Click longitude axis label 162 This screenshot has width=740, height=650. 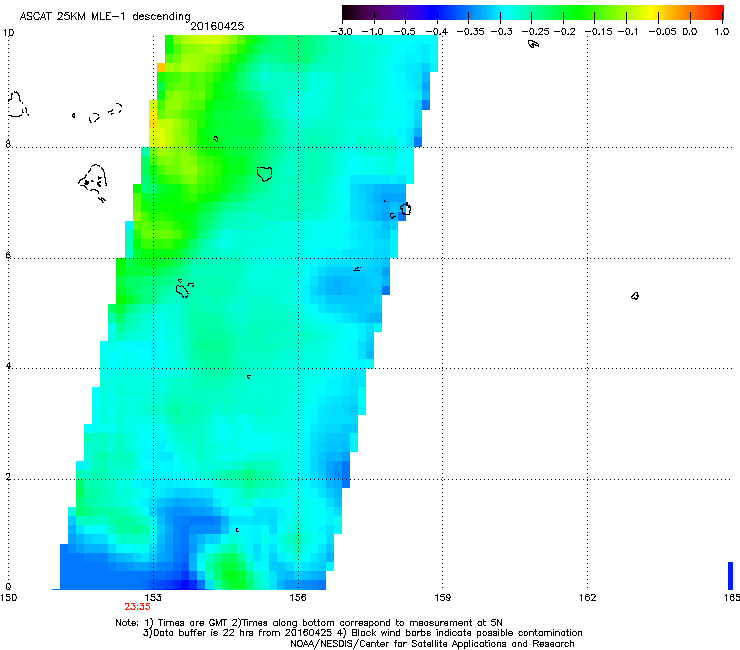[588, 598]
